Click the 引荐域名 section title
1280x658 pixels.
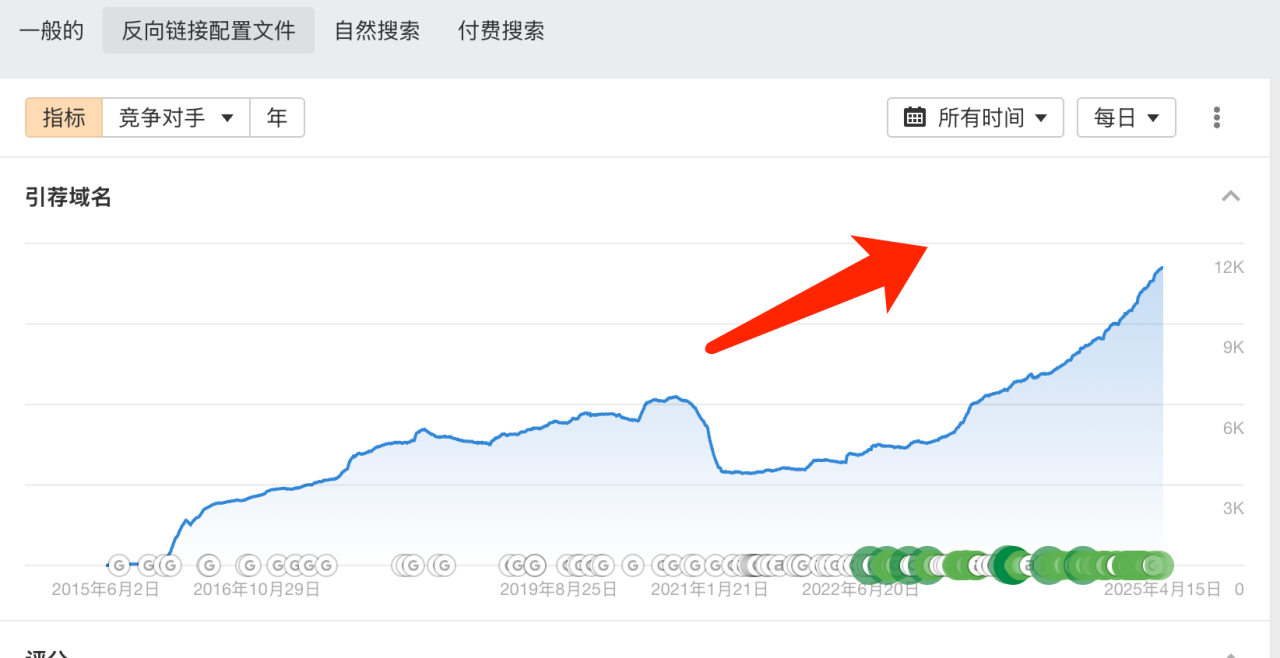[67, 197]
